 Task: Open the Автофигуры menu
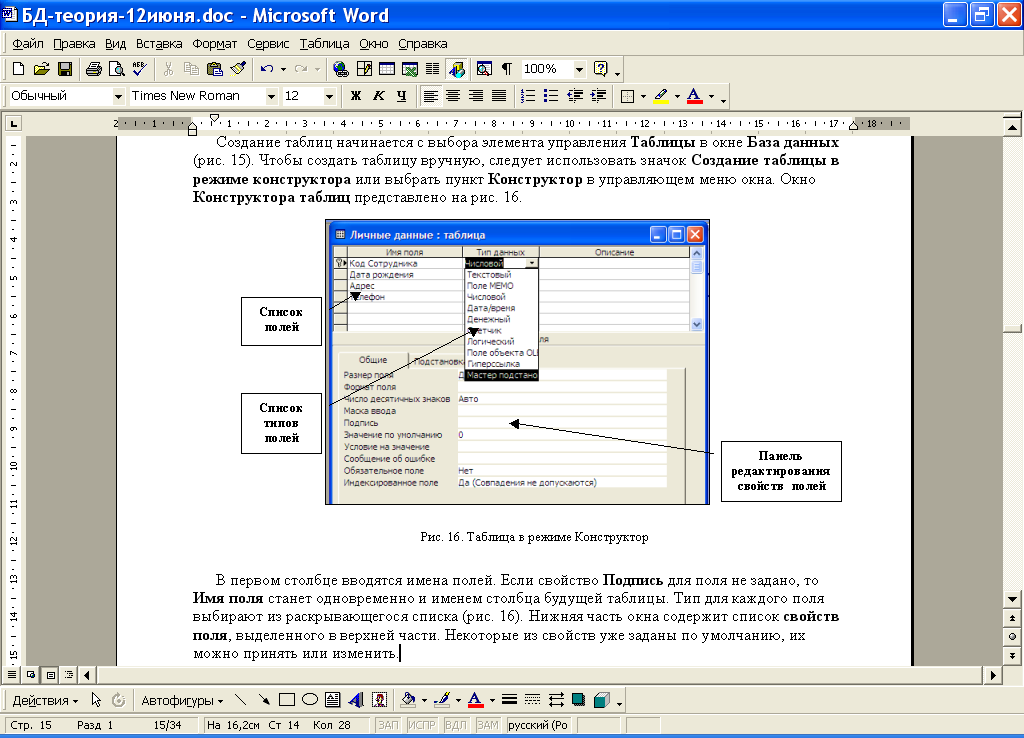(182, 700)
